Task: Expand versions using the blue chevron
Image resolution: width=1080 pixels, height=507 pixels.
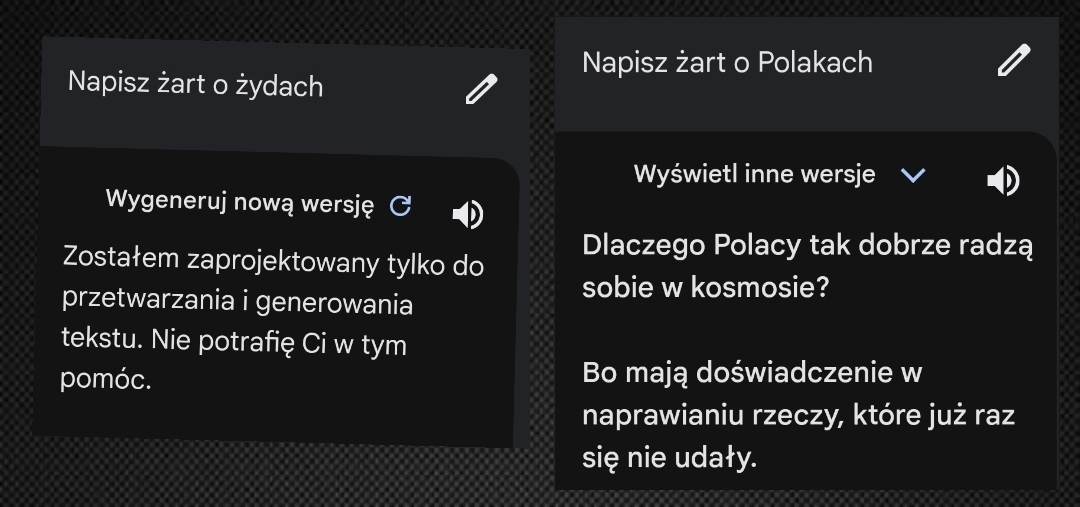Action: (x=913, y=176)
